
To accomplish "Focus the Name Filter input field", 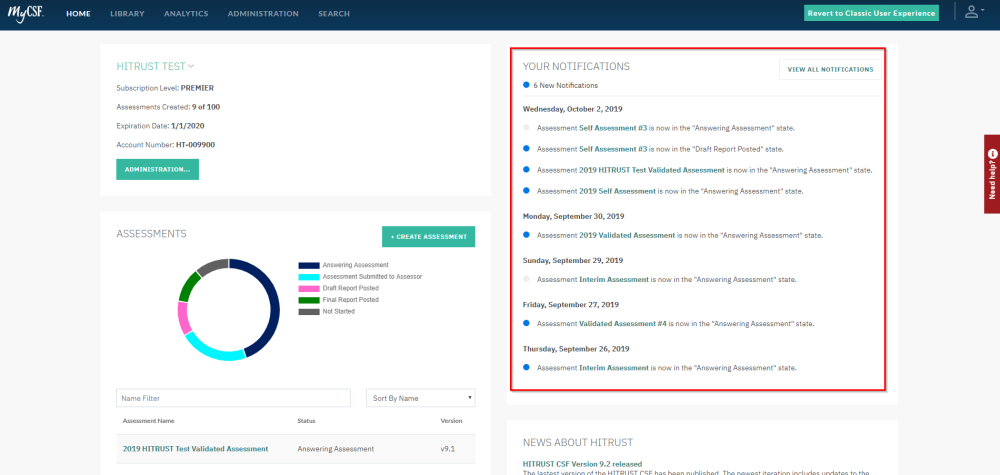I will click(x=233, y=398).
